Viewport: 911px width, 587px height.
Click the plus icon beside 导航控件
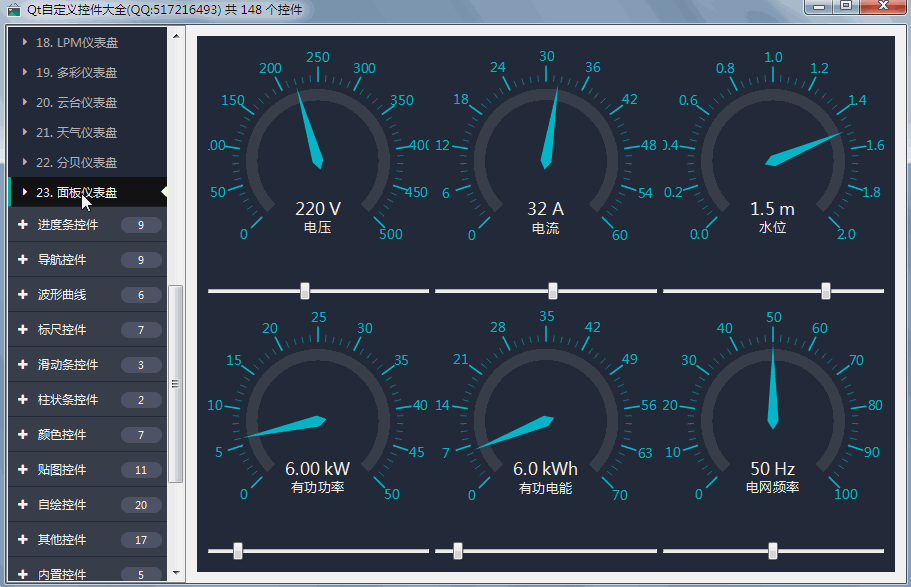pyautogui.click(x=23, y=259)
